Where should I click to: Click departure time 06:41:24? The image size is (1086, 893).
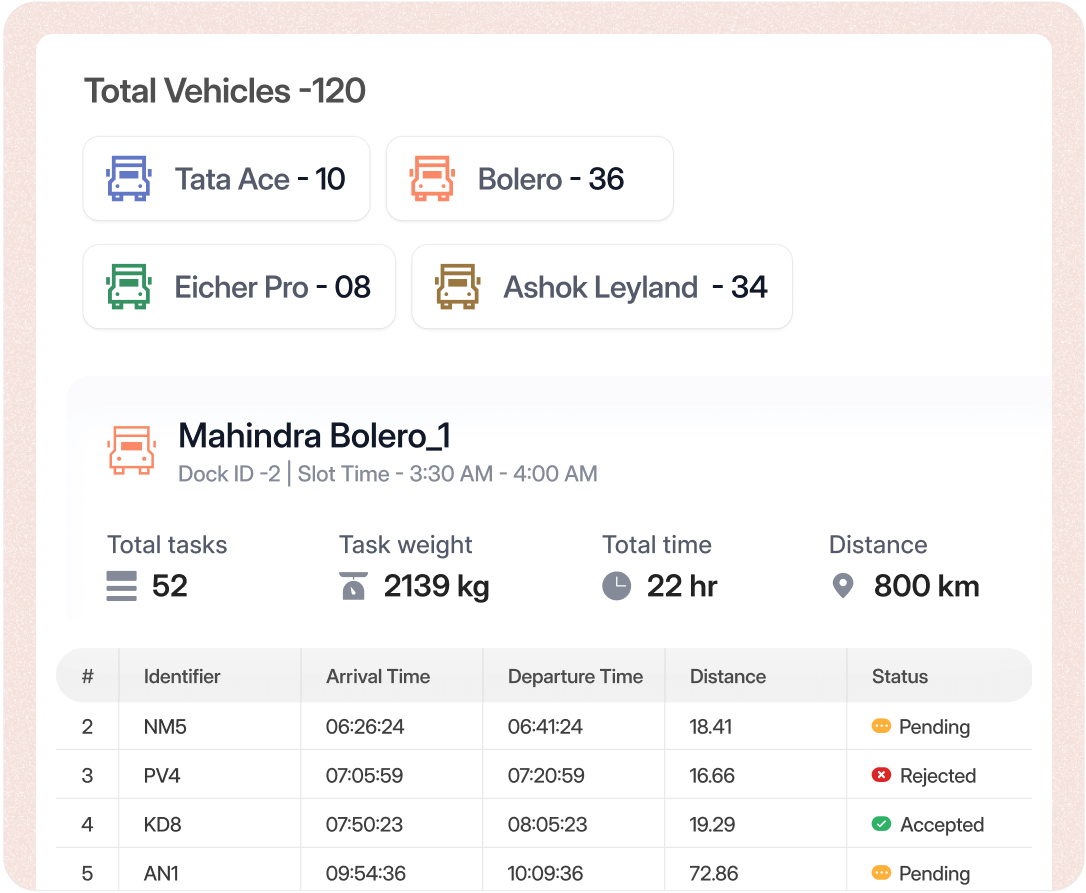pos(545,727)
